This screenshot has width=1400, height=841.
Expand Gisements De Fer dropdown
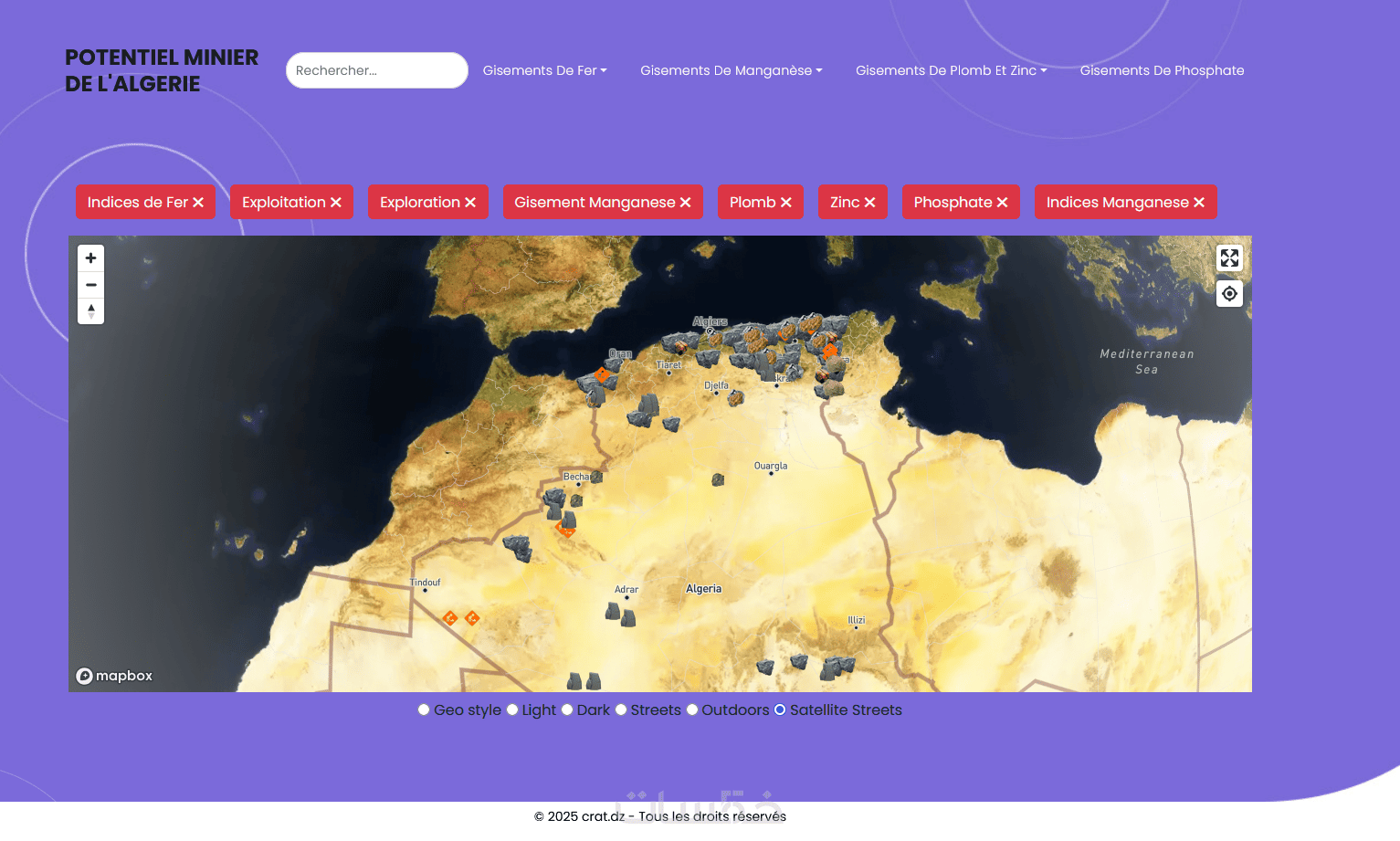545,70
